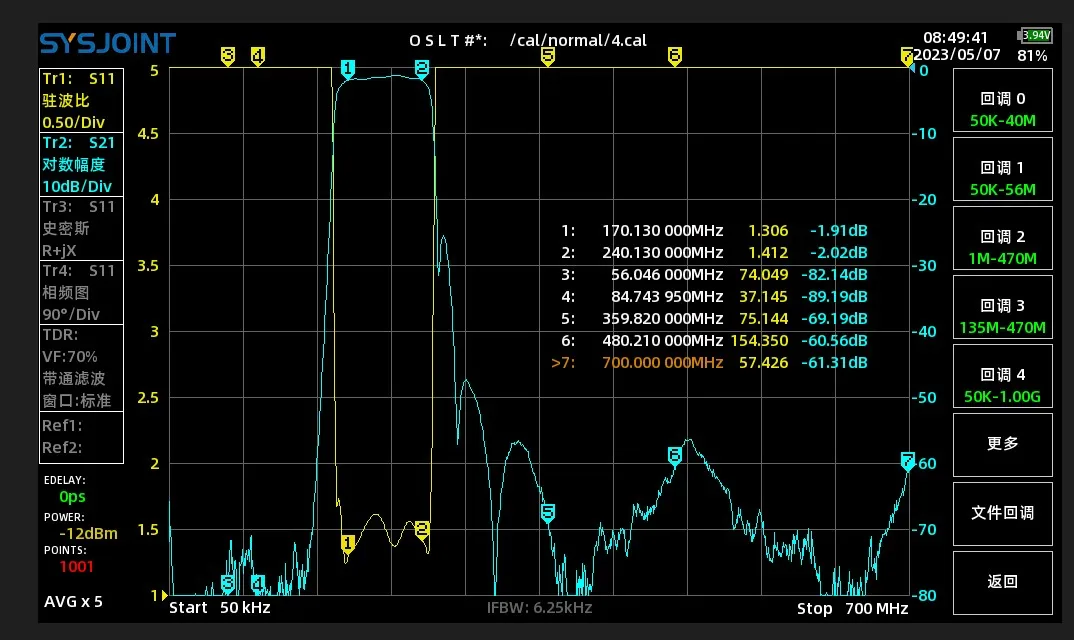Open the Ref1 Ref2 reference panel
The height and width of the screenshot is (640, 1074).
[x=82, y=437]
